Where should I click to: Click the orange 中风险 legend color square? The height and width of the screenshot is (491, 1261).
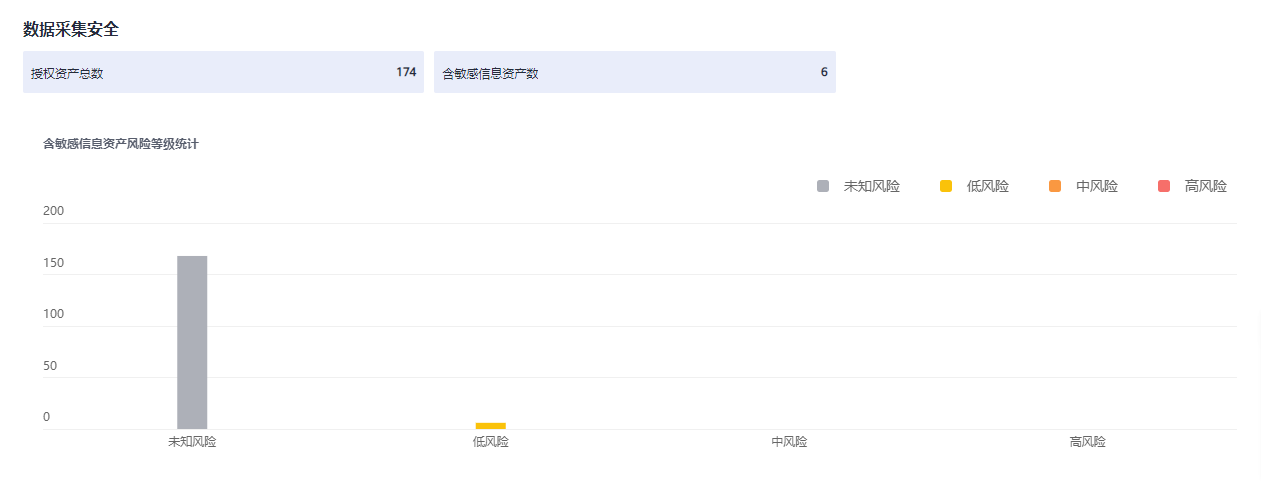pos(1055,186)
